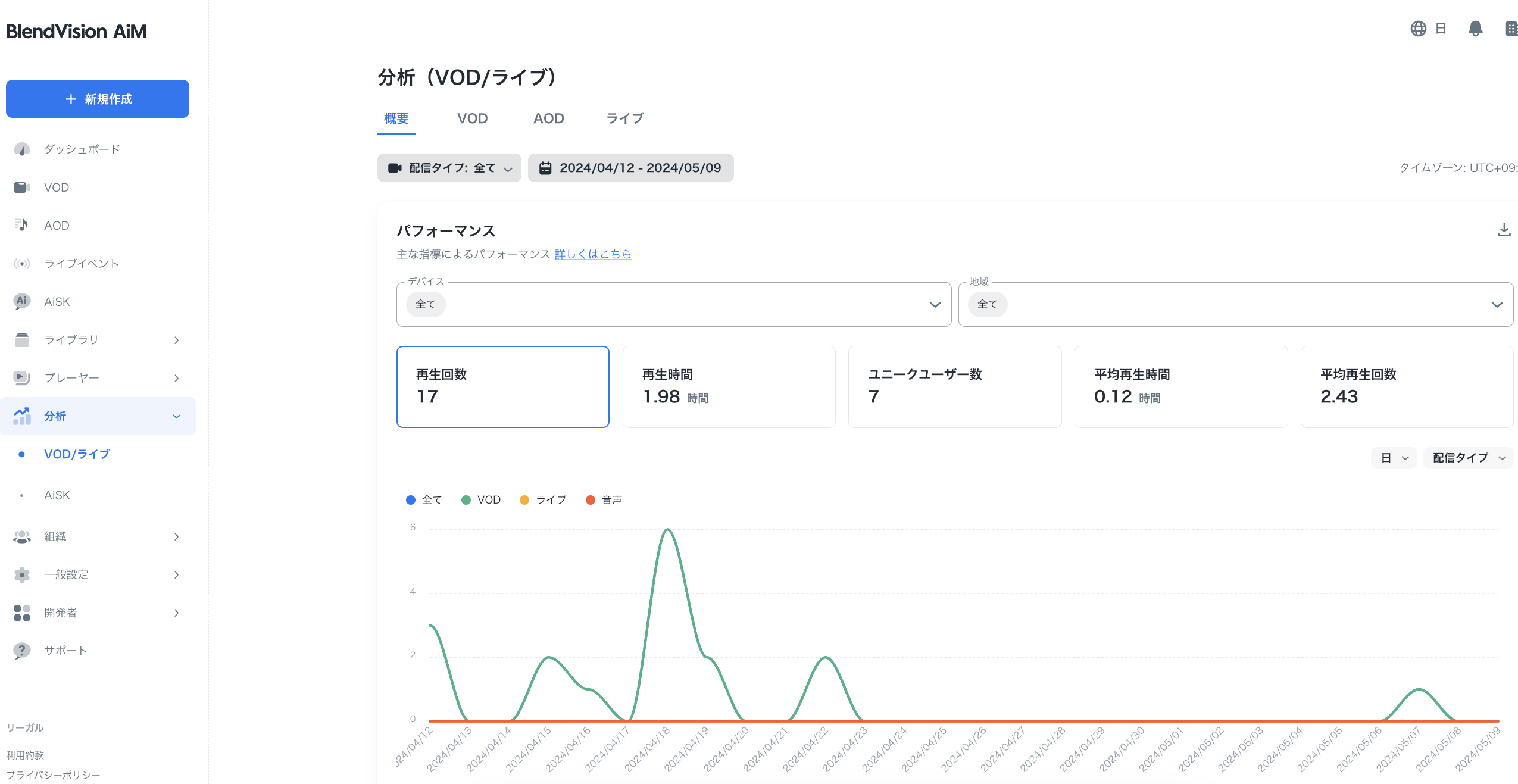Open the 配信タイプ: 全て filter dropdown

point(449,168)
